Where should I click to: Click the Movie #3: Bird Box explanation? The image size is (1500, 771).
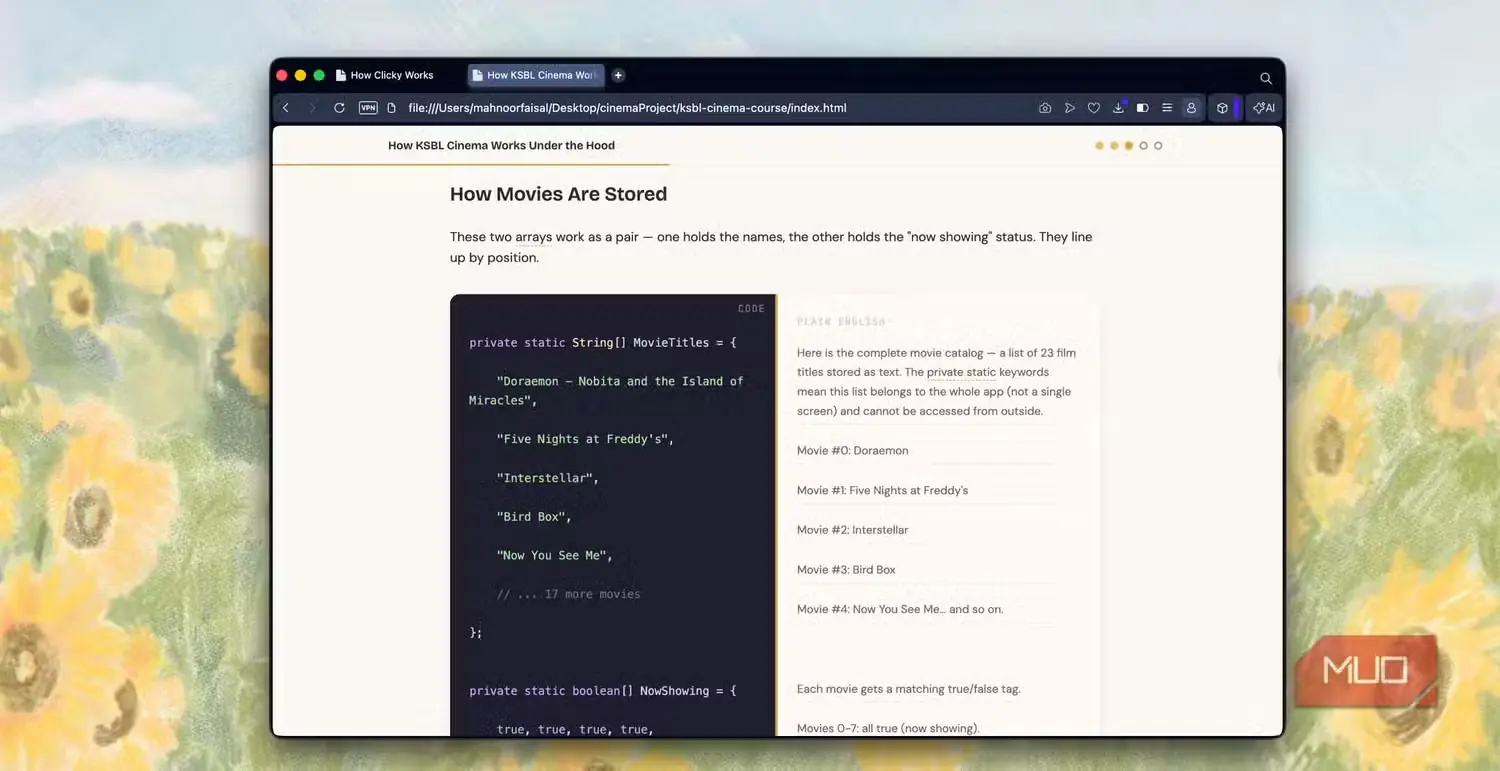tap(846, 570)
